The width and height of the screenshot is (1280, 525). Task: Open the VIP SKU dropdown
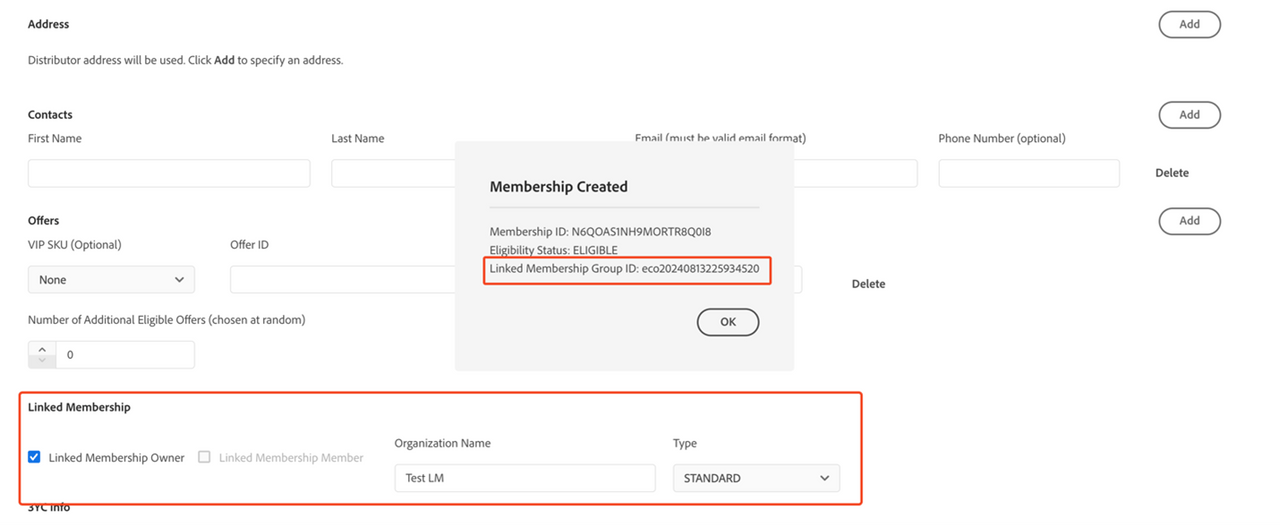coord(111,280)
